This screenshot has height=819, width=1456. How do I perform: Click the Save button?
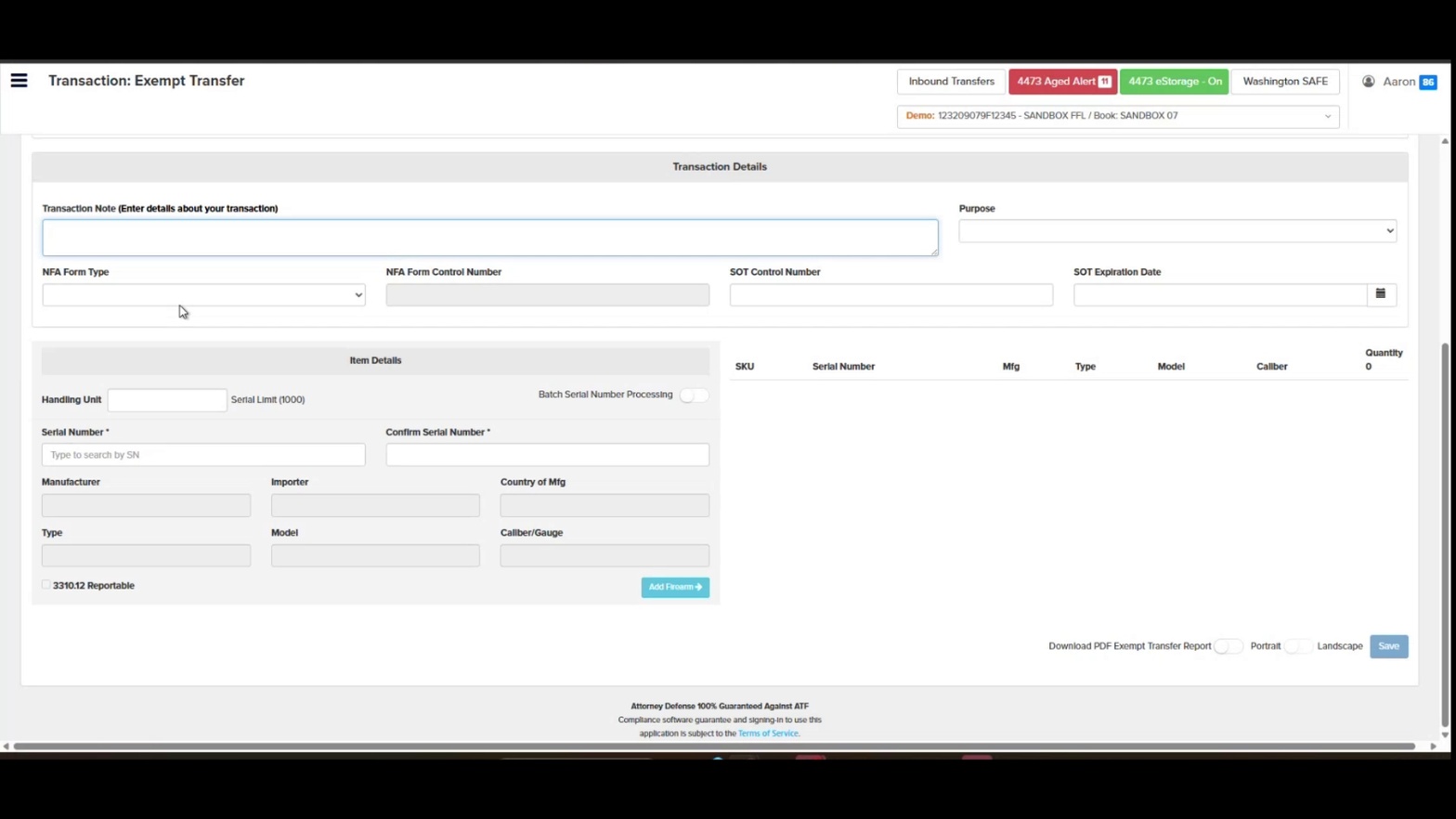1388,646
